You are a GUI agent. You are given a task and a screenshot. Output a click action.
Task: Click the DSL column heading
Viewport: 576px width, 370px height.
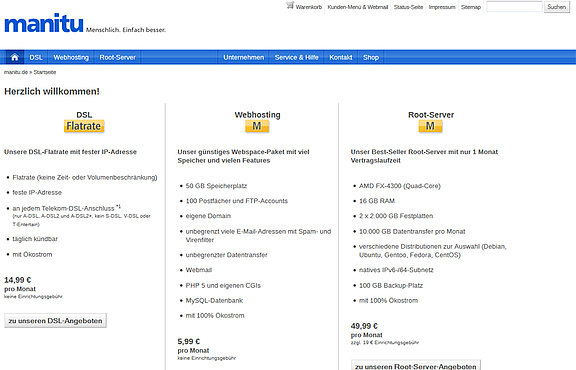coord(84,115)
